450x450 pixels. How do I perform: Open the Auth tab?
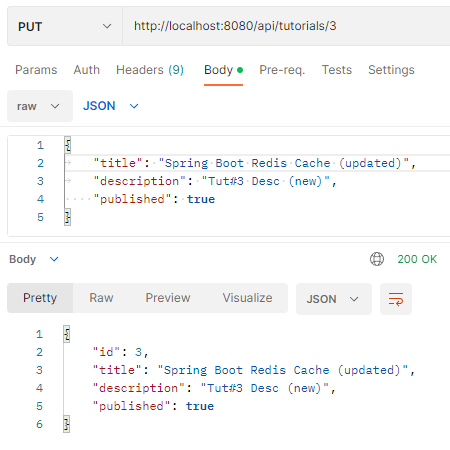[x=87, y=70]
